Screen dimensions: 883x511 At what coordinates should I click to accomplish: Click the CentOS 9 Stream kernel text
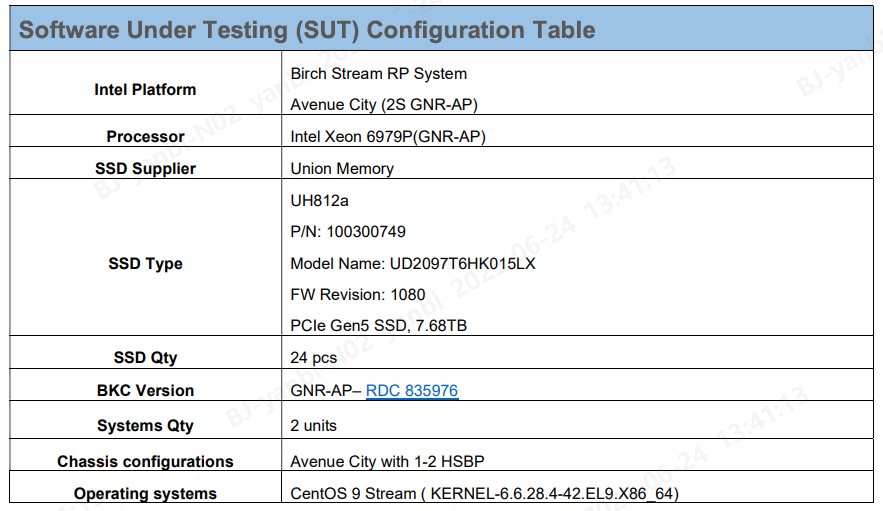click(485, 493)
